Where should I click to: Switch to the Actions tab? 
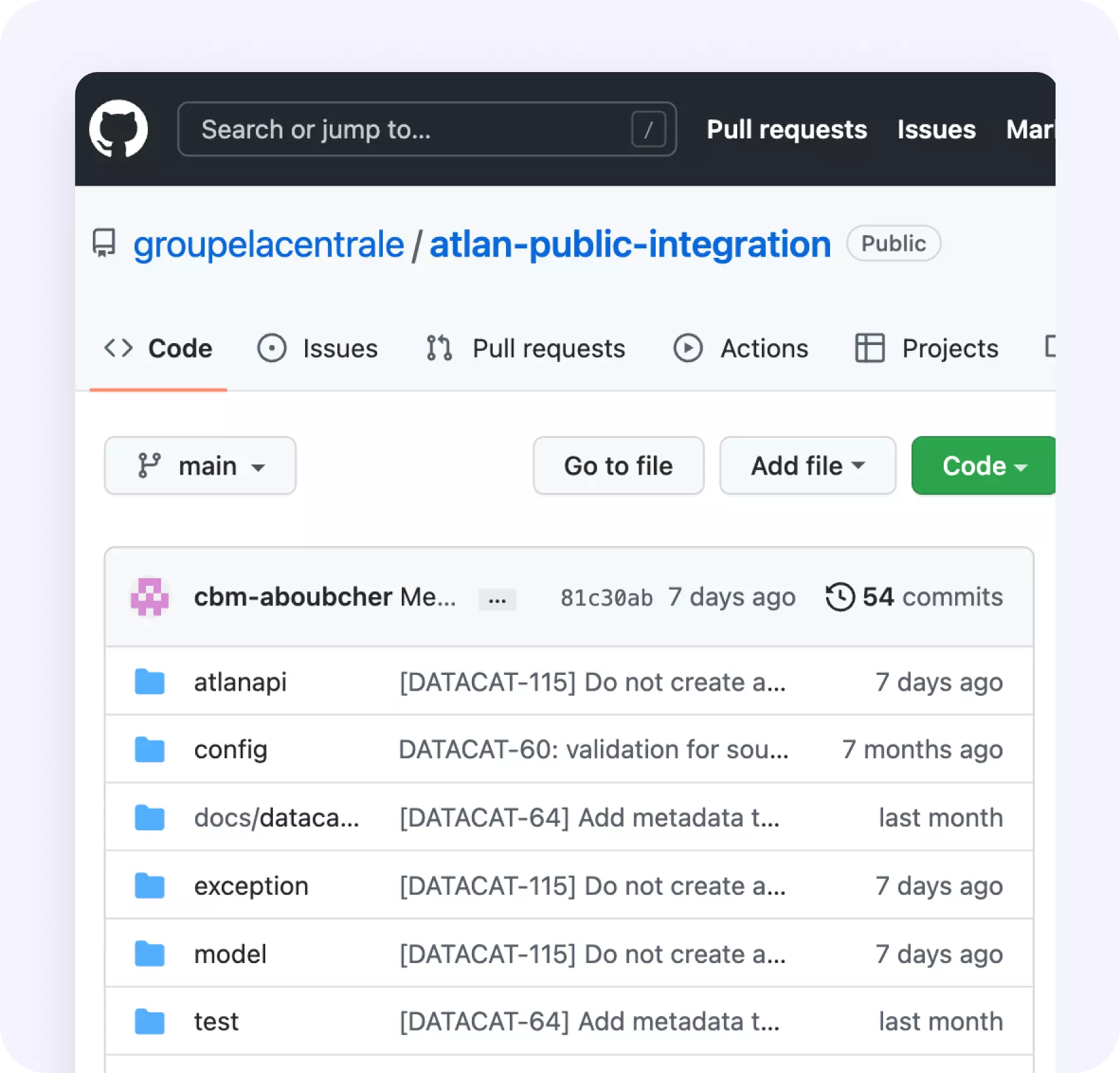[740, 348]
